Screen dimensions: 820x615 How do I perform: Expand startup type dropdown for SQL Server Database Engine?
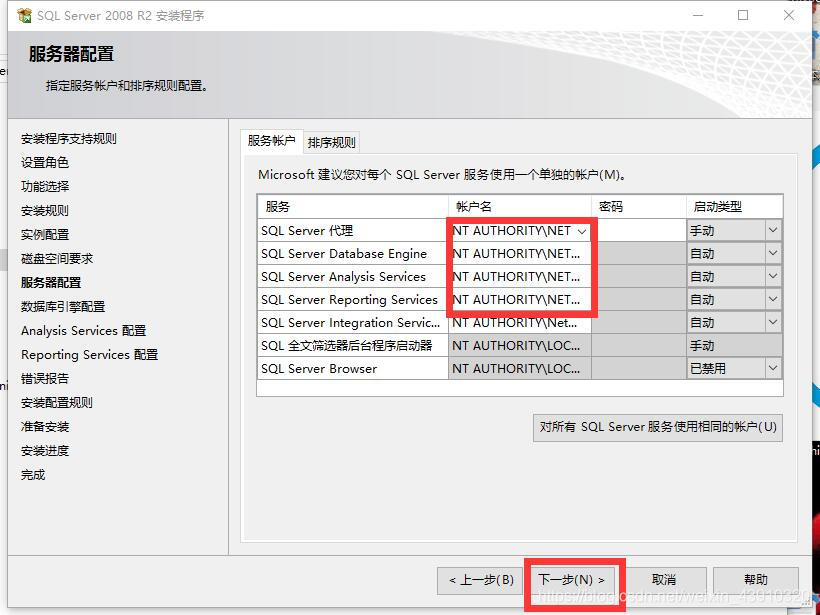773,253
